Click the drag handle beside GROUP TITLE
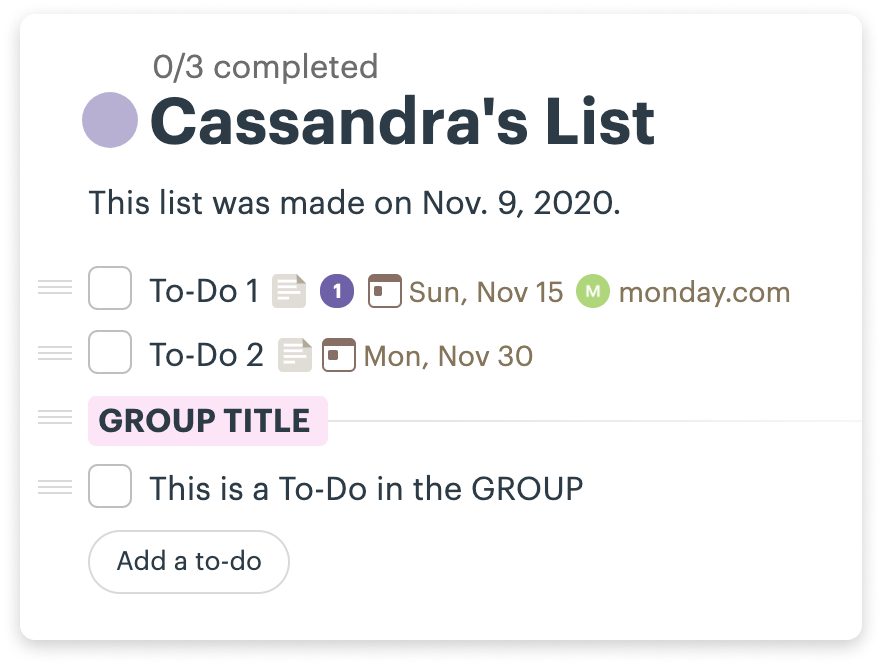This screenshot has width=882, height=666. pos(55,417)
